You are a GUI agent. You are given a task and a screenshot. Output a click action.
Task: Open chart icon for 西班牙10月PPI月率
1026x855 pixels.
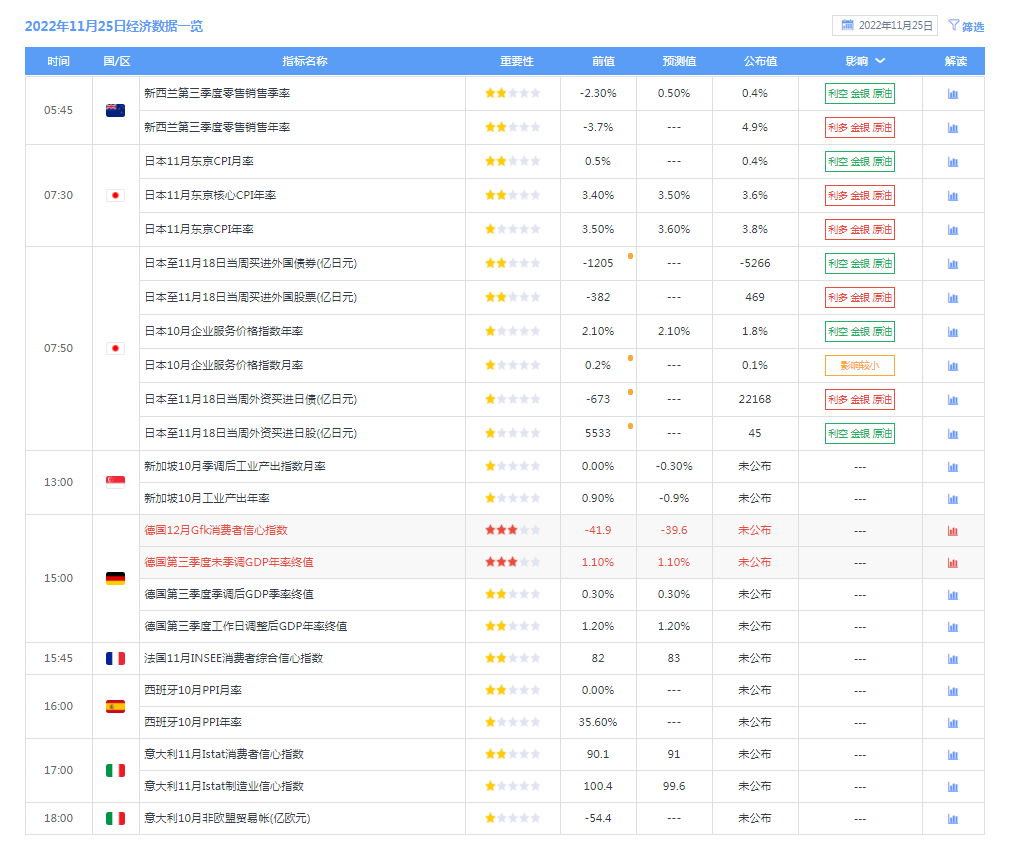[953, 691]
